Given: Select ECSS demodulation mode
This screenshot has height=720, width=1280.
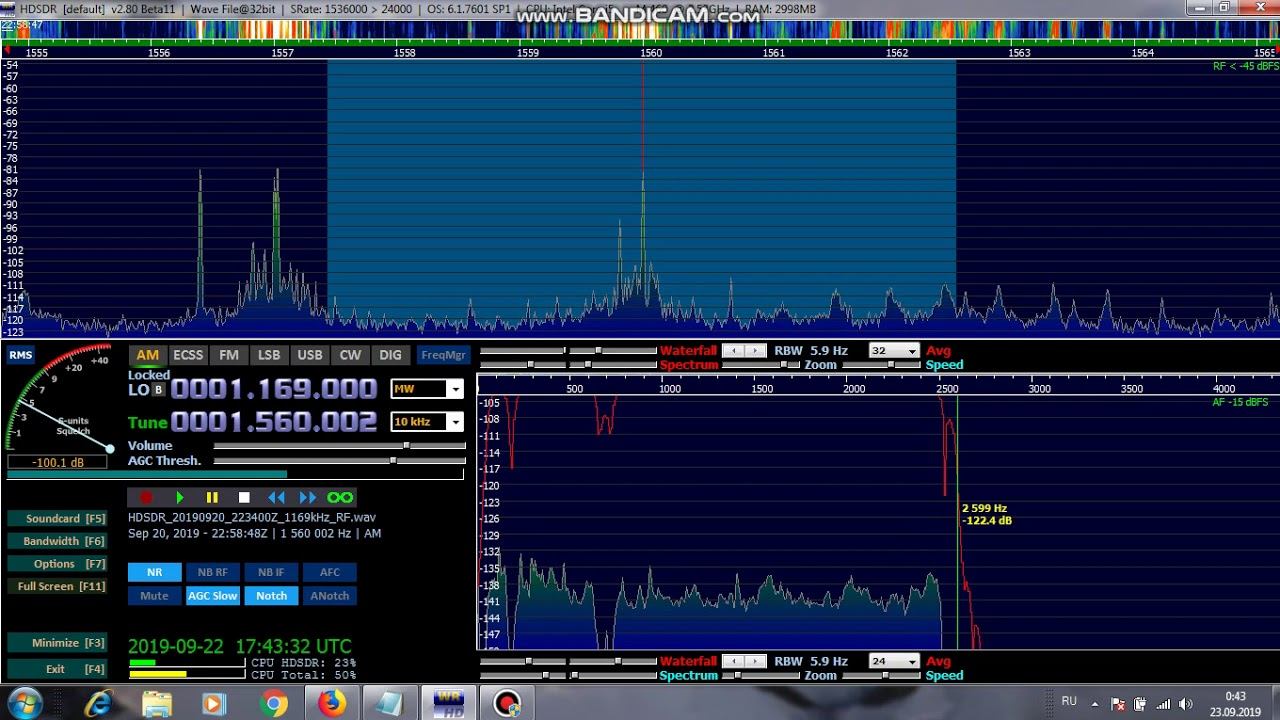Looking at the screenshot, I should coord(188,355).
